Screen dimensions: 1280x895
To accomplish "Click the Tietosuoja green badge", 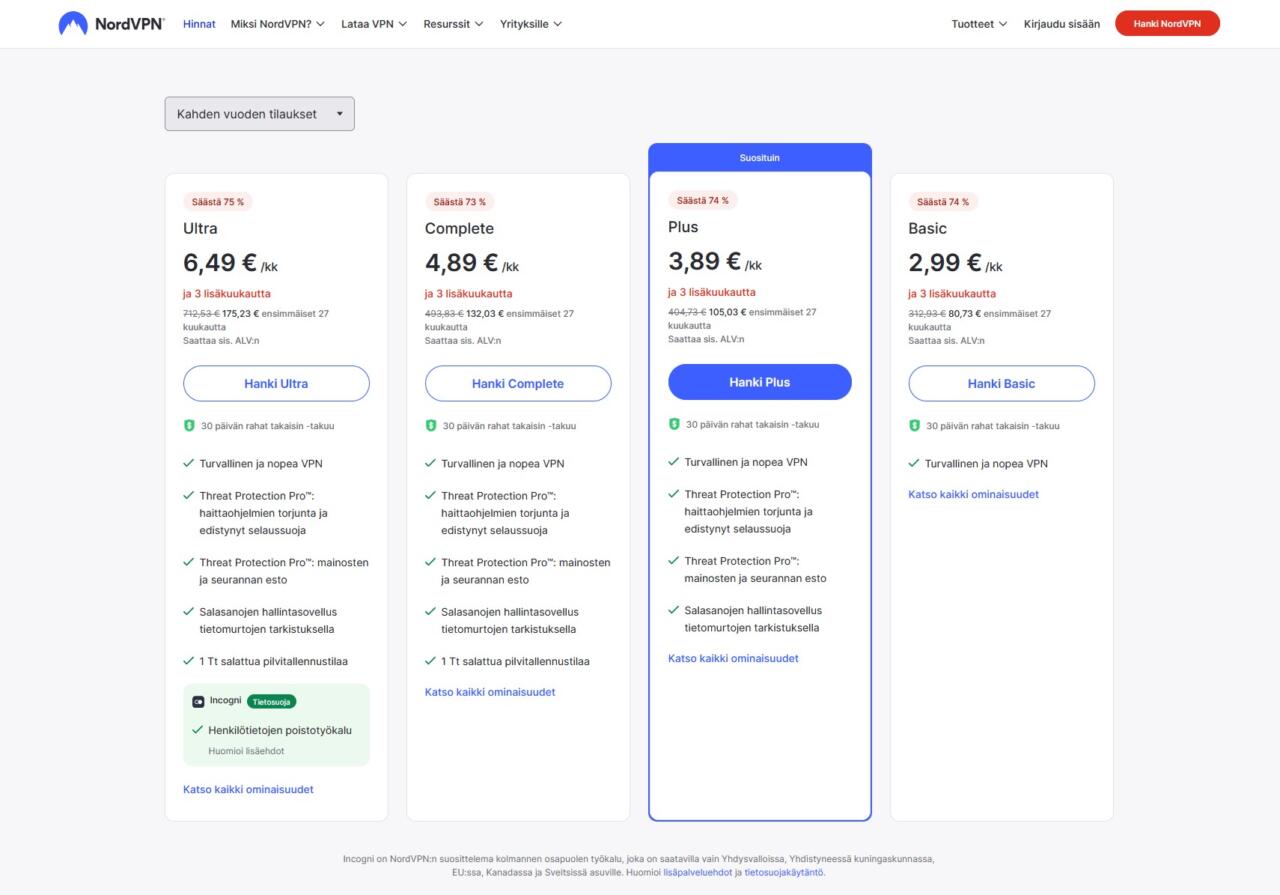I will click(271, 701).
